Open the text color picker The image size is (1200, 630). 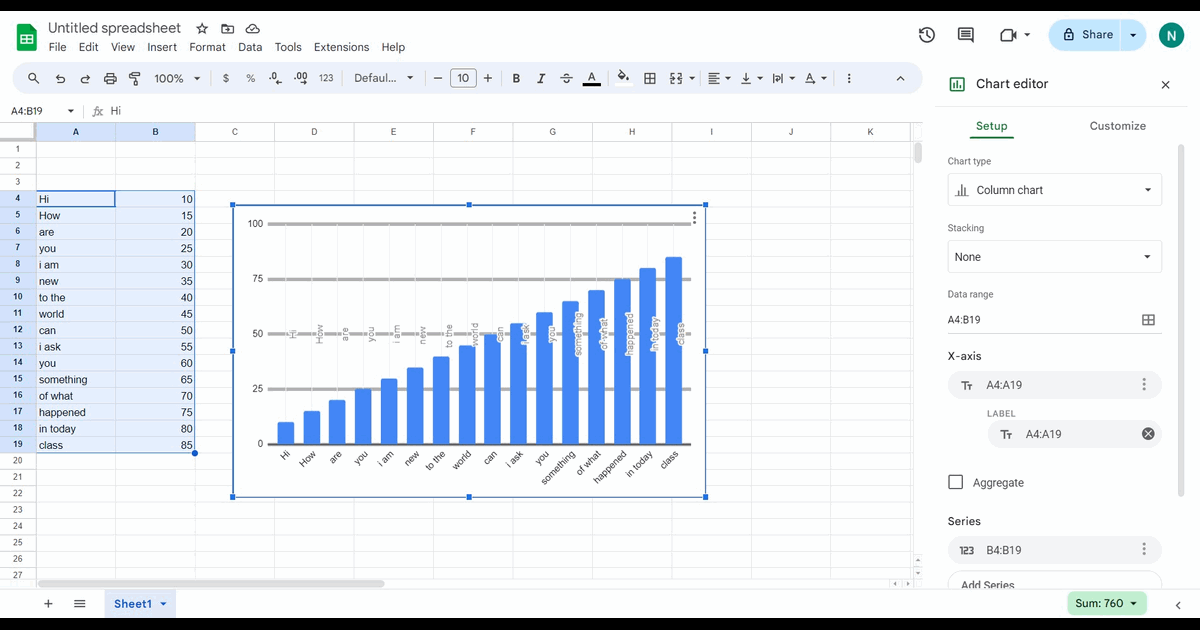point(591,78)
